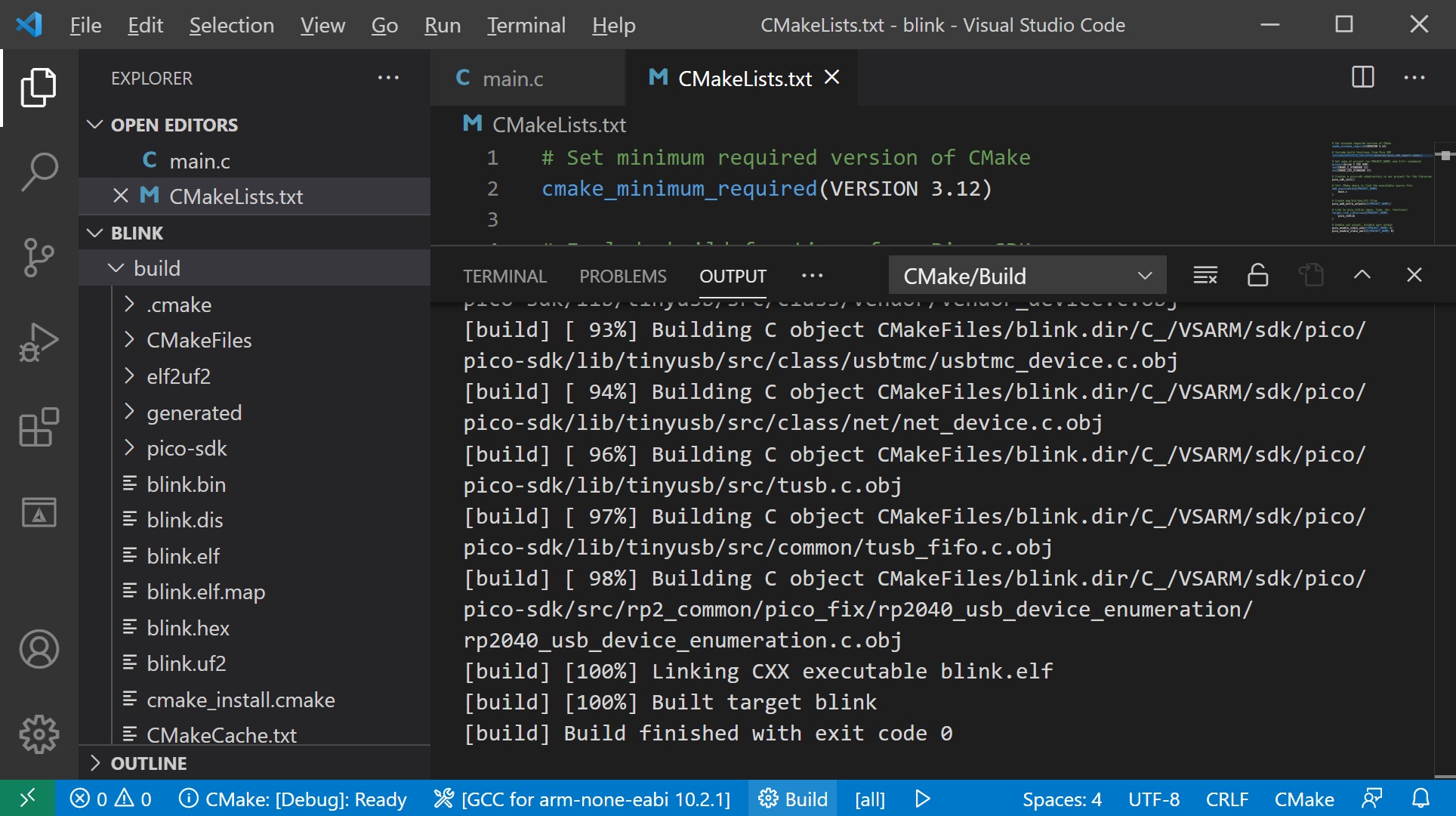Image resolution: width=1456 pixels, height=816 pixels.
Task: Toggle errors and warnings problems indicator
Action: tap(111, 799)
